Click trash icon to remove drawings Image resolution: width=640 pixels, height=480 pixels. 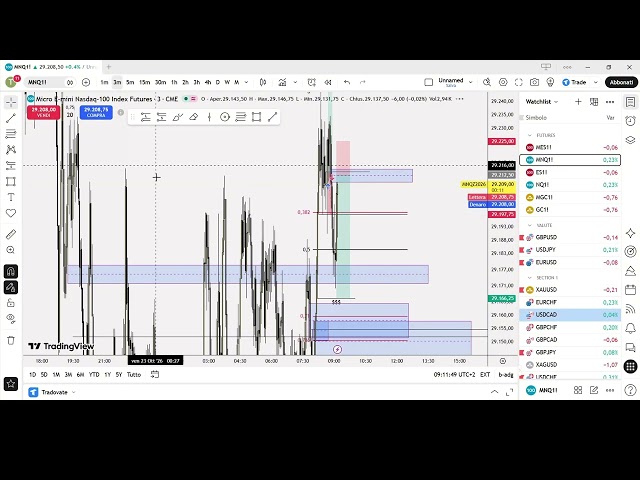tap(11, 340)
